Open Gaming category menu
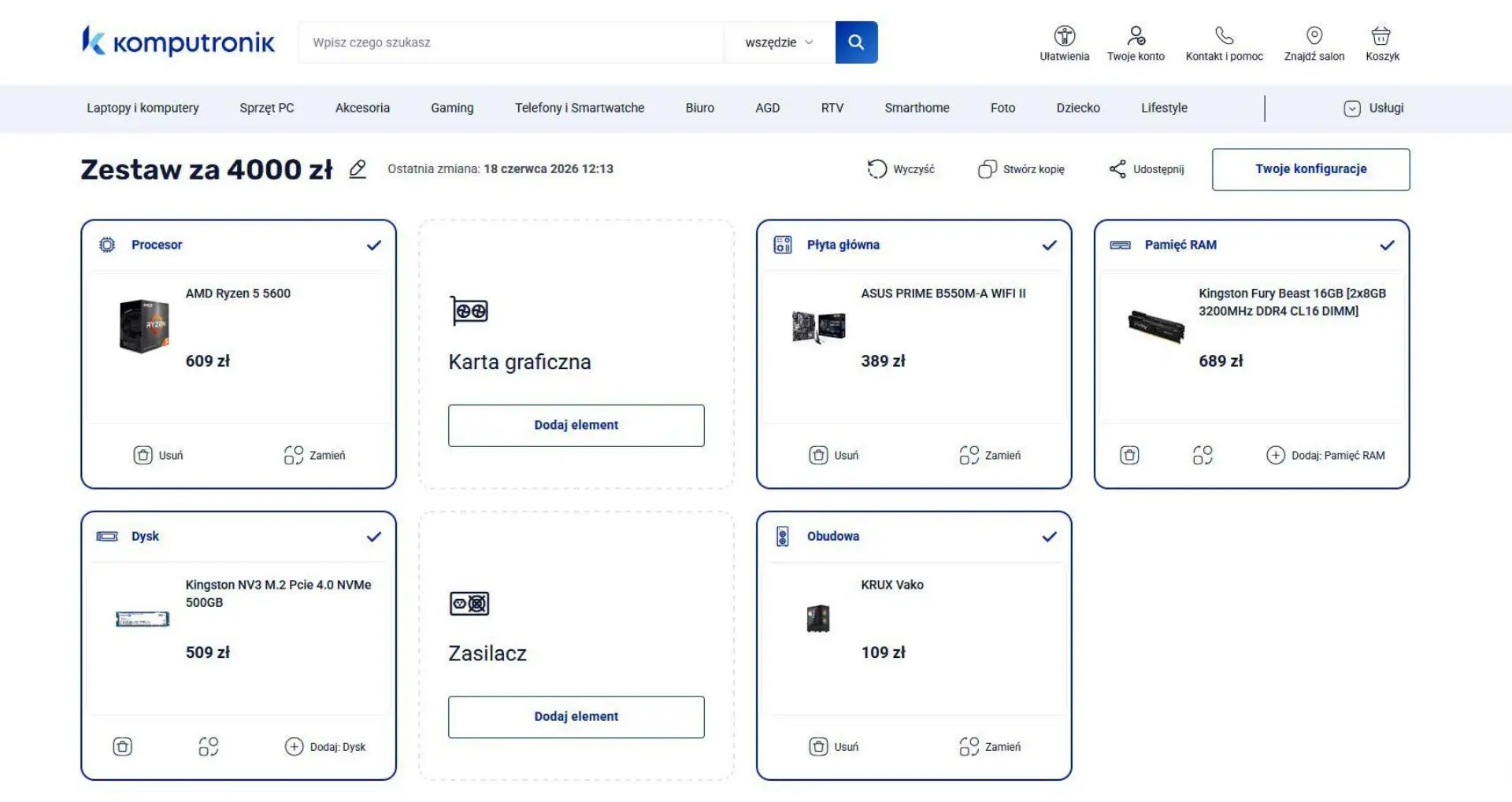 [x=452, y=108]
